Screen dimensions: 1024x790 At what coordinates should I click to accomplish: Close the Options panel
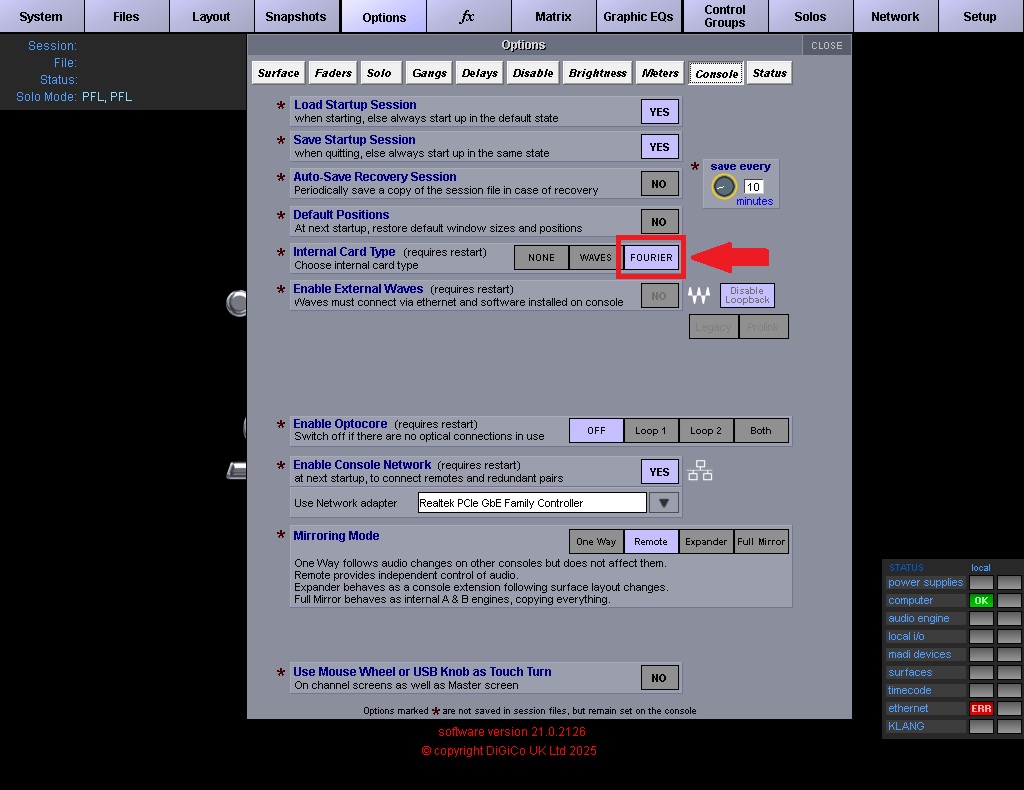(x=827, y=45)
